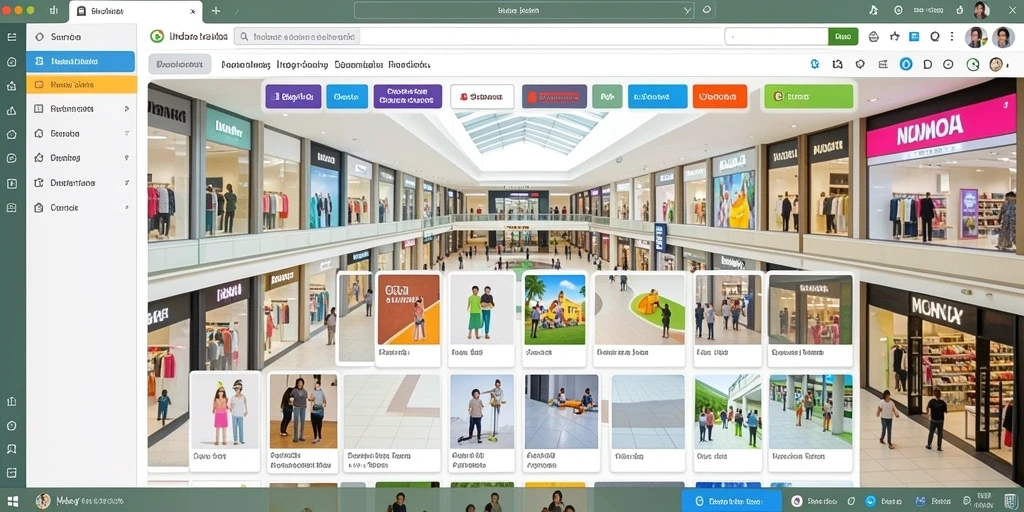Click the star bookmark icon in the toolbar

(x=894, y=37)
